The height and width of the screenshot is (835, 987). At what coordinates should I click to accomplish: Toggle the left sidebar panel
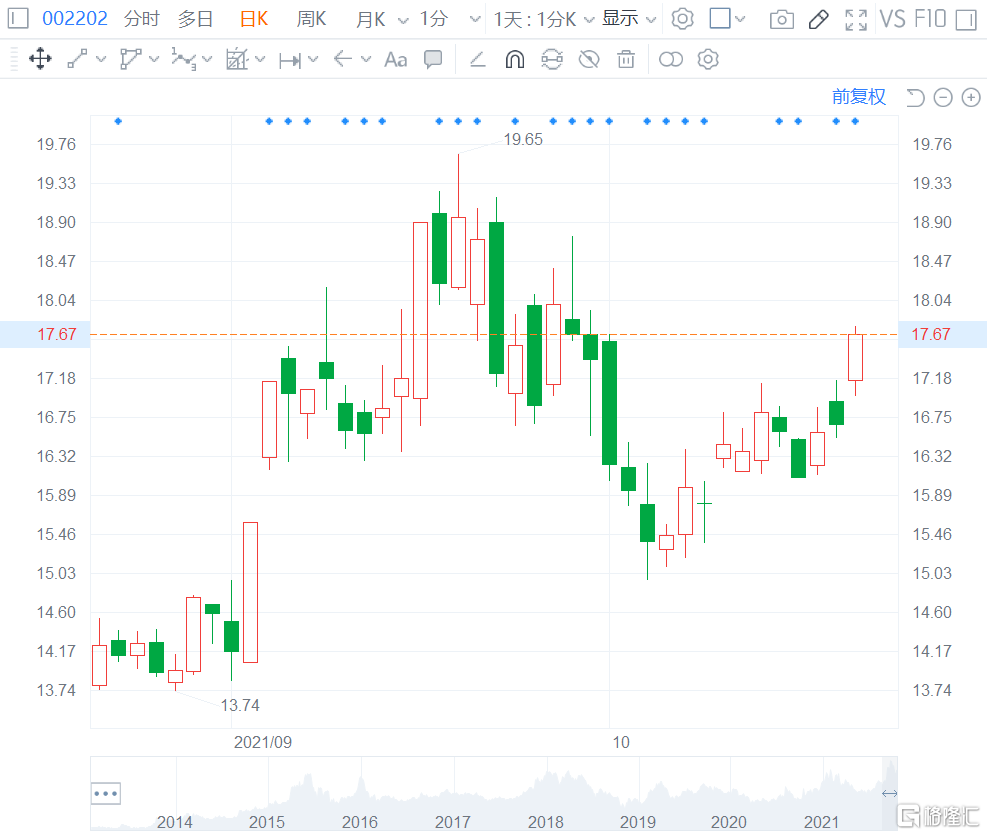[x=18, y=19]
